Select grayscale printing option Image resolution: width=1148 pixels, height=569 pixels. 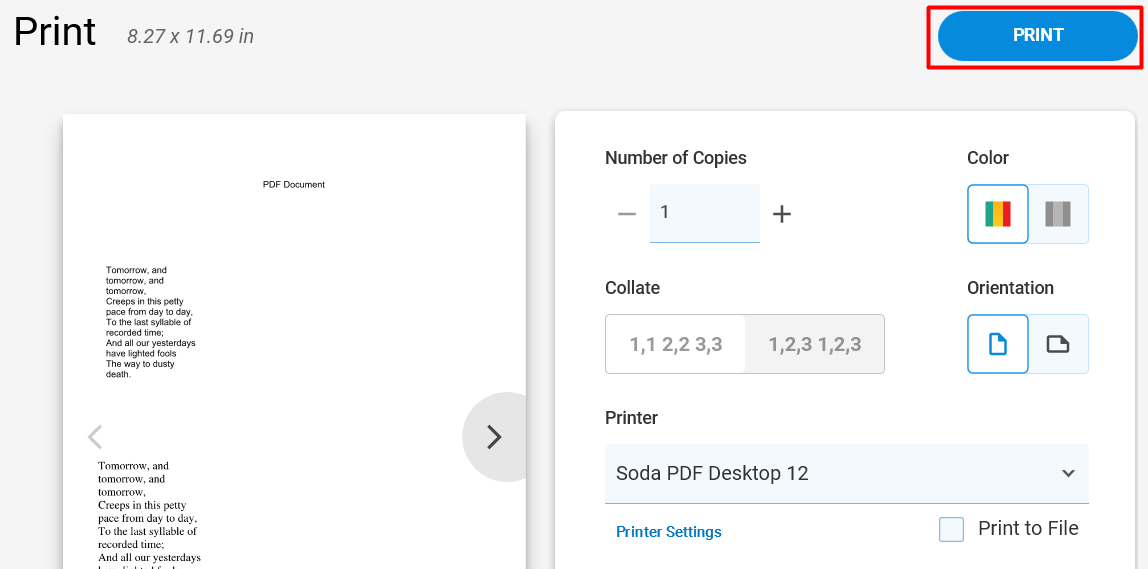click(x=1058, y=214)
